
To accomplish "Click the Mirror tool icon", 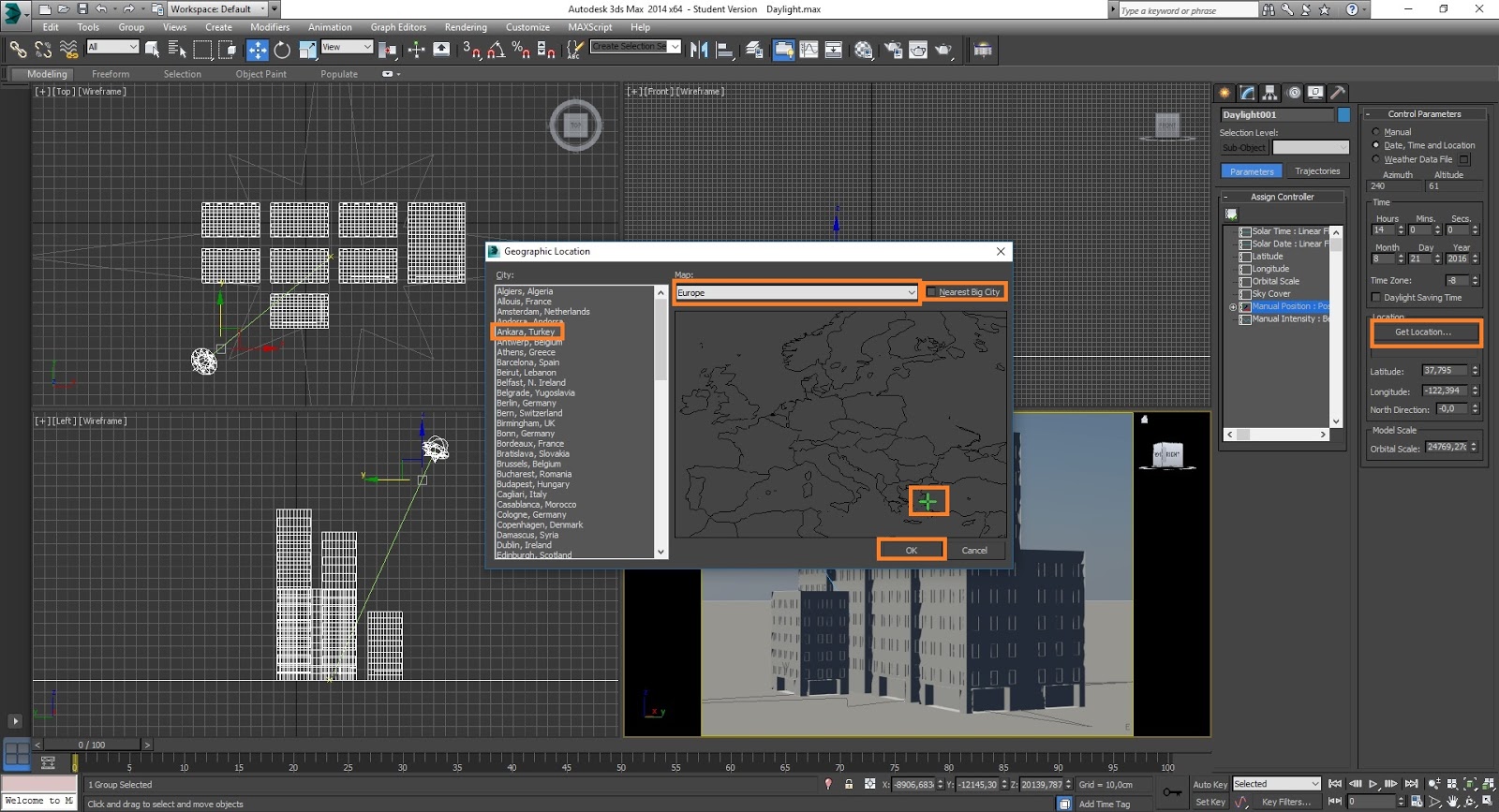I will [x=699, y=50].
